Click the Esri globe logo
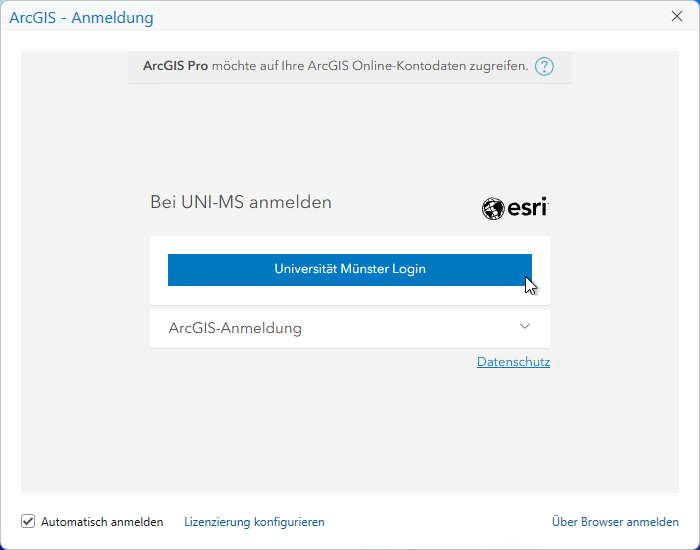700x550 pixels. (492, 208)
